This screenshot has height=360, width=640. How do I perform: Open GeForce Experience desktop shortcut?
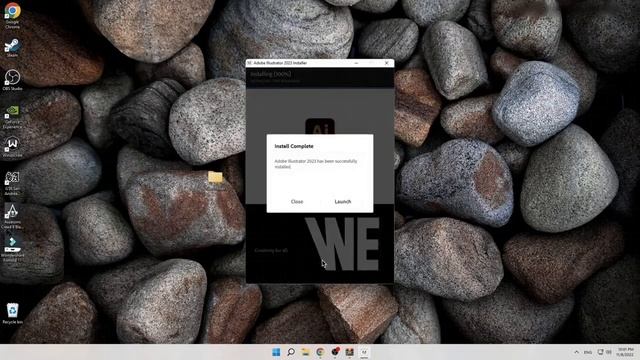coord(12,118)
